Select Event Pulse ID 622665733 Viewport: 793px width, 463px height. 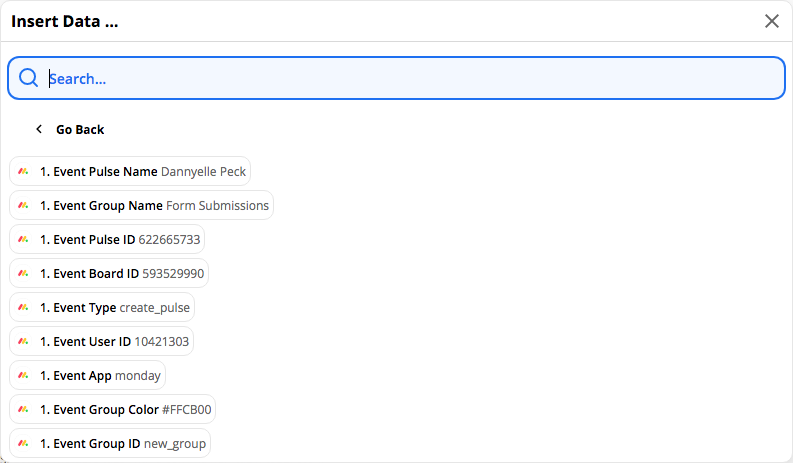107,239
